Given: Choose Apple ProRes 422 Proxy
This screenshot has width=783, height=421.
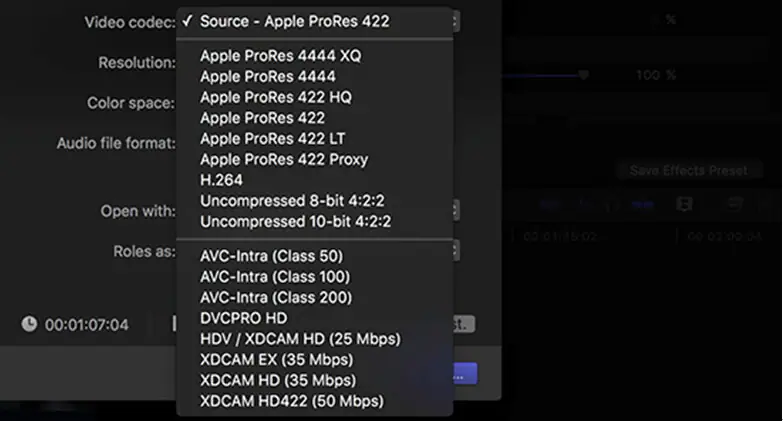Looking at the screenshot, I should (x=284, y=160).
